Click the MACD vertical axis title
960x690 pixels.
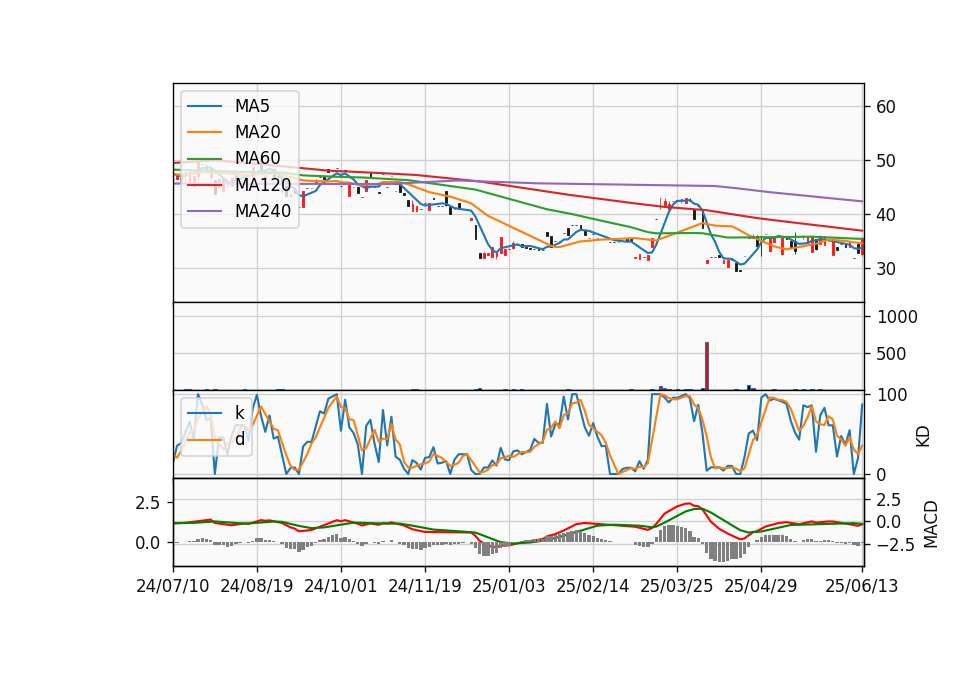930,524
